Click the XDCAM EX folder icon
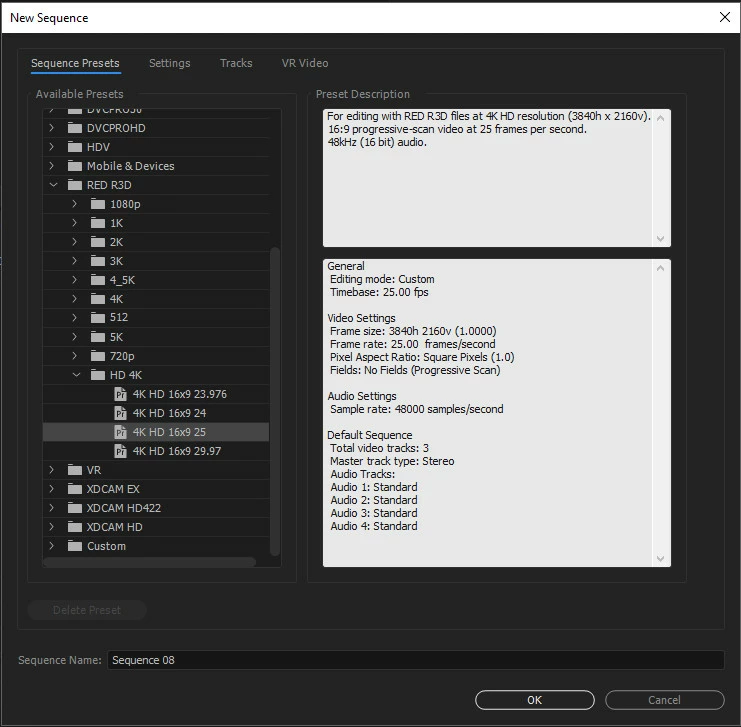Image resolution: width=741 pixels, height=727 pixels. [75, 489]
